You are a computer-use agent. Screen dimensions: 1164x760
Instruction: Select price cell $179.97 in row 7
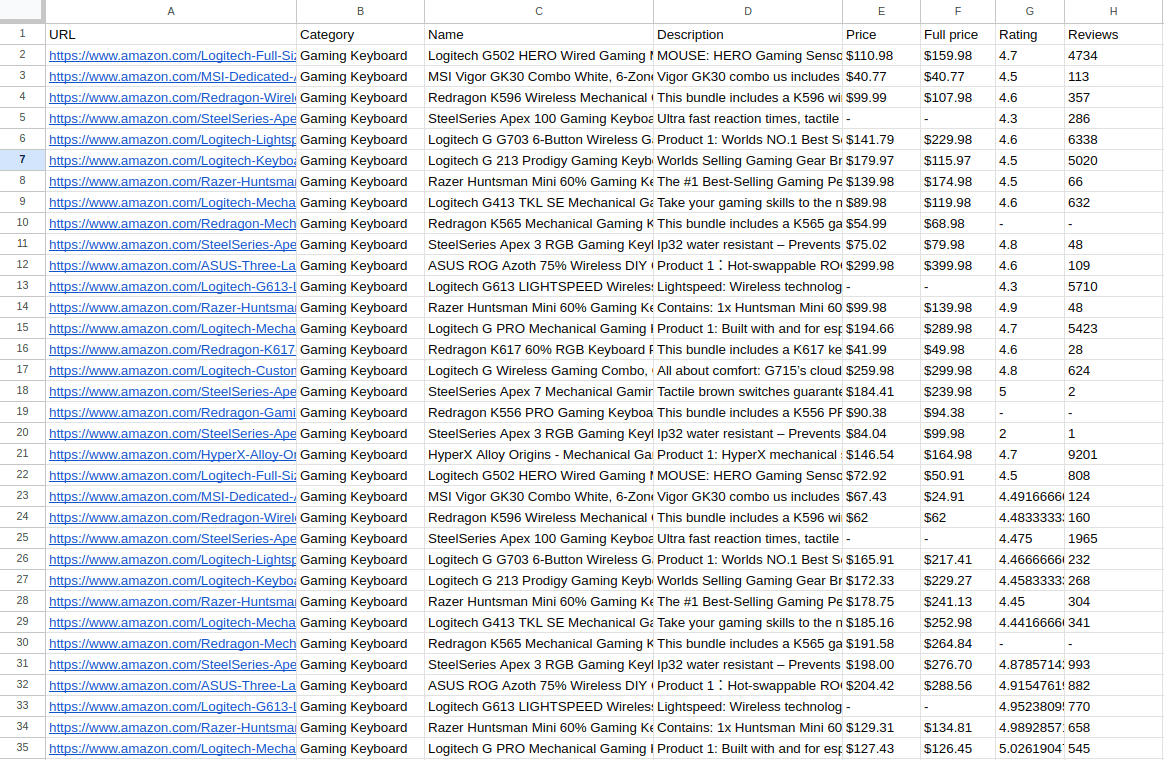(881, 160)
